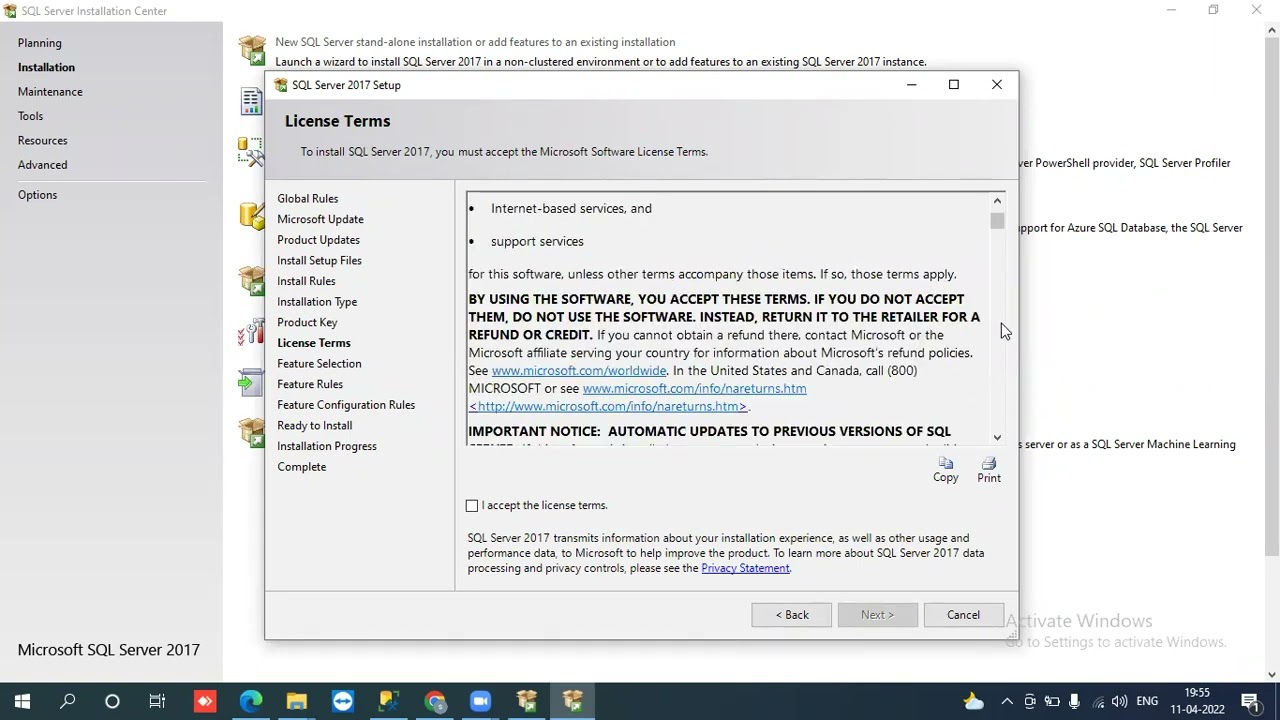The height and width of the screenshot is (720, 1280).
Task: Click the Ready to Install step
Action: (x=314, y=426)
